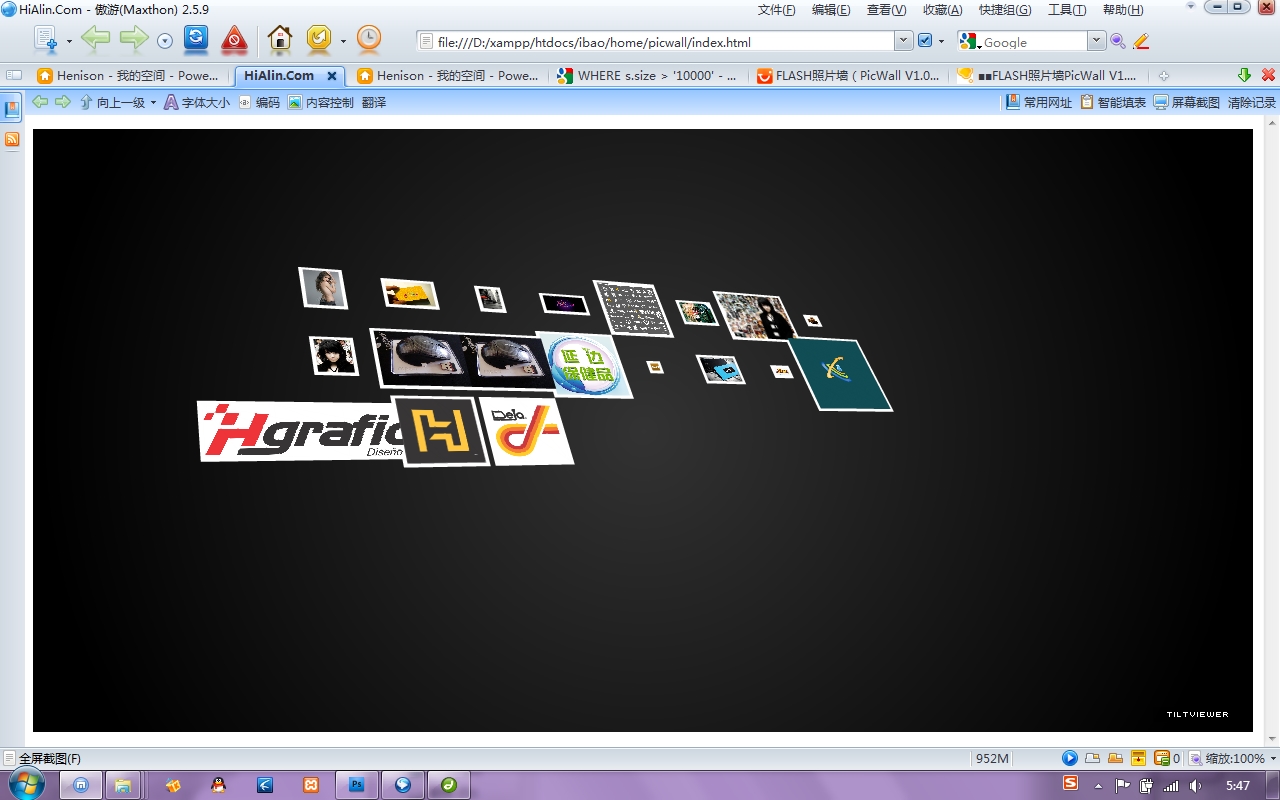
Task: Click 内容控制 toolbar button
Action: point(321,102)
